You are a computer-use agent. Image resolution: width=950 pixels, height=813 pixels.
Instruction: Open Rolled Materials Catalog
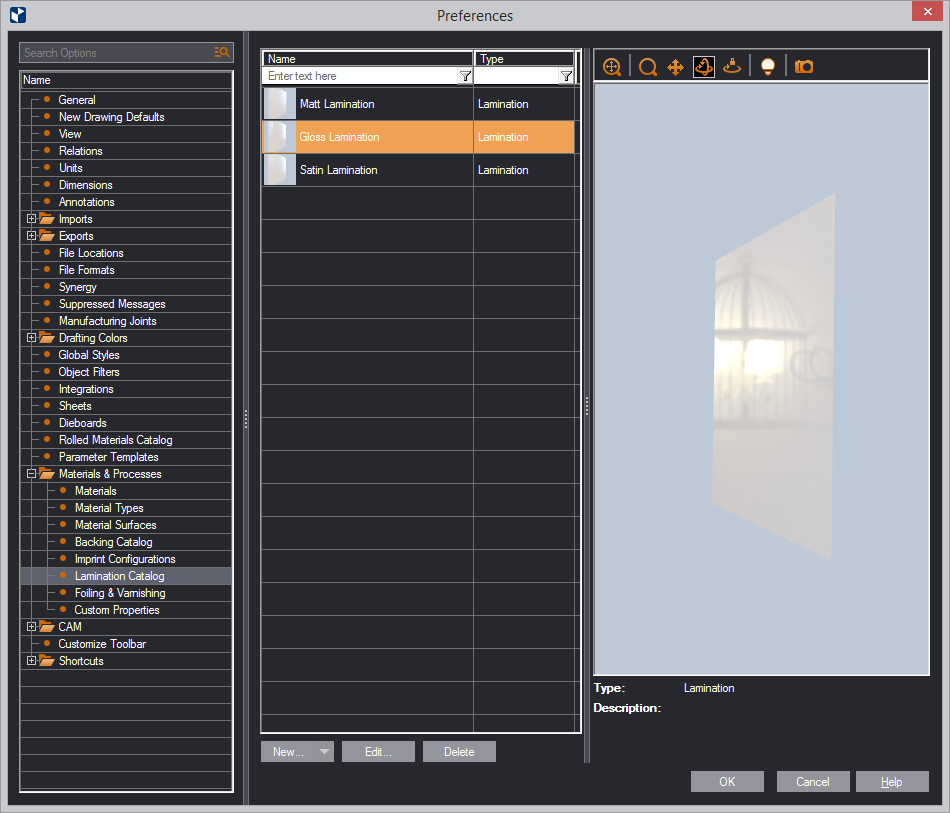coord(116,439)
